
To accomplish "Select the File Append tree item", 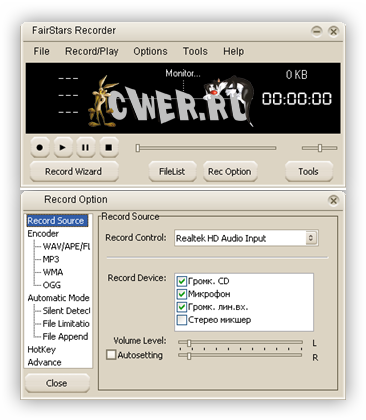I will [x=65, y=337].
